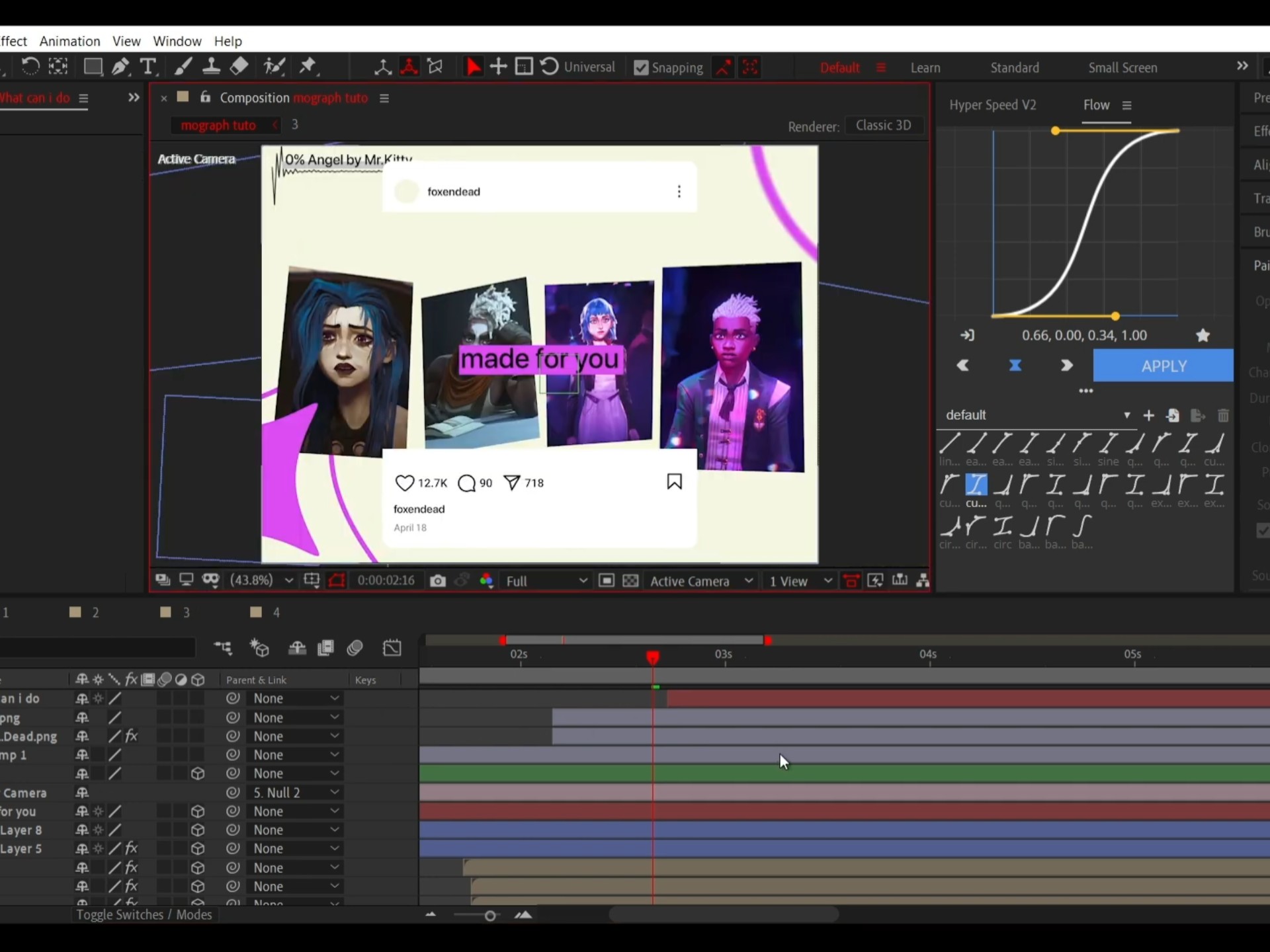This screenshot has height=952, width=1270.
Task: Click the upper yellow curve handle in Flow
Action: coord(1056,131)
